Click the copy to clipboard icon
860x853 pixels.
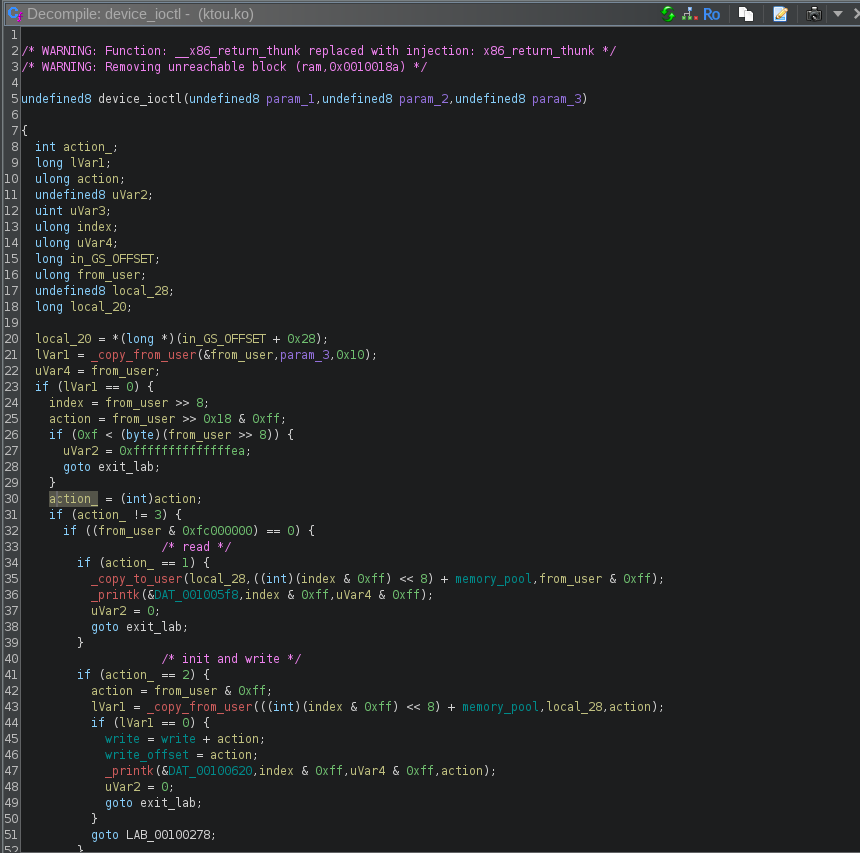coord(746,14)
